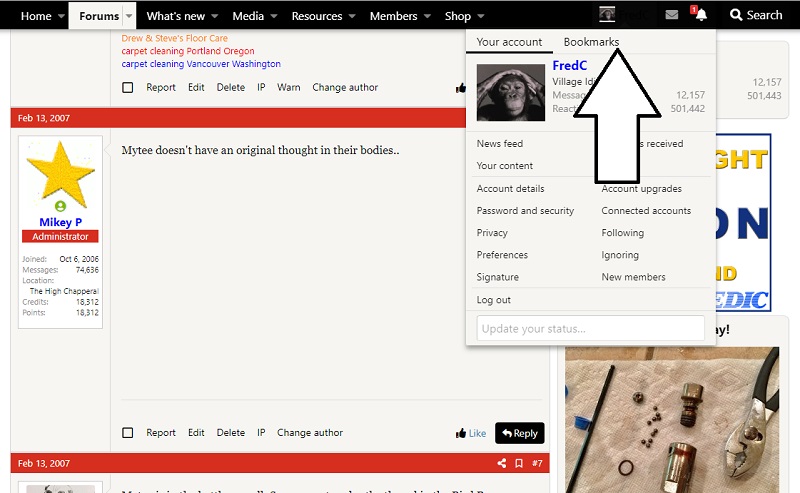Click the Search magnifier in the navbar
Image resolution: width=800 pixels, height=493 pixels.
756,15
